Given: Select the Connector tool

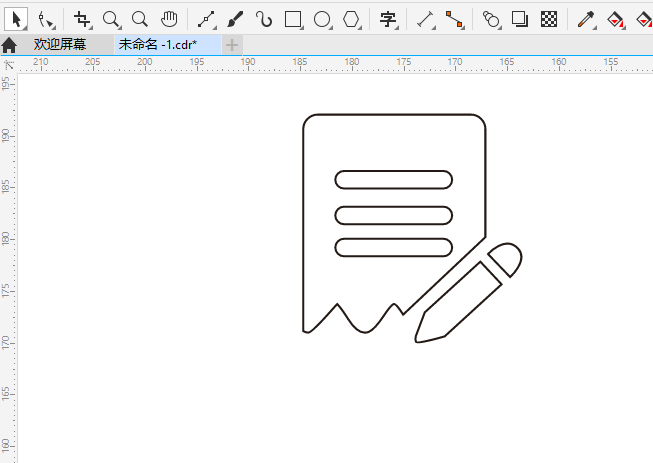Looking at the screenshot, I should coord(455,20).
